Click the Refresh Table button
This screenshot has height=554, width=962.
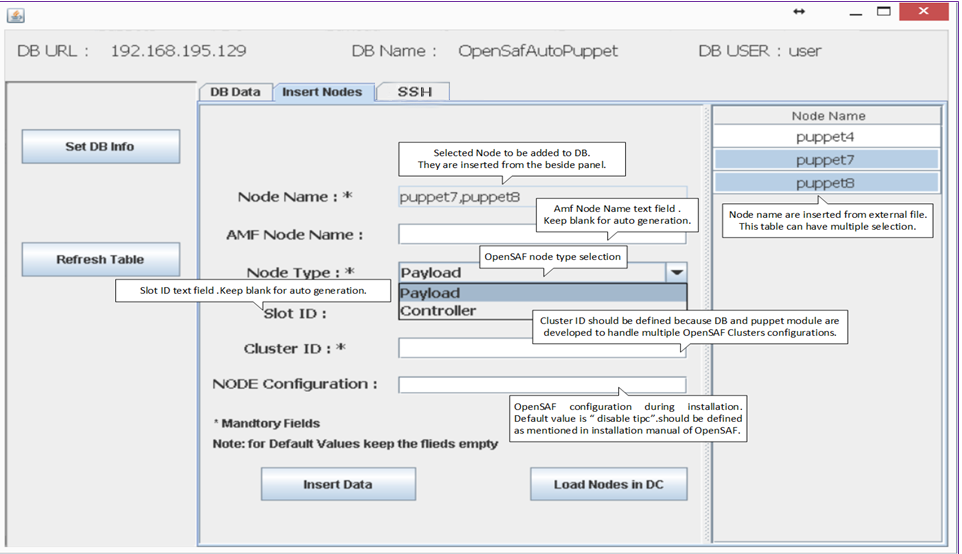(x=101, y=260)
